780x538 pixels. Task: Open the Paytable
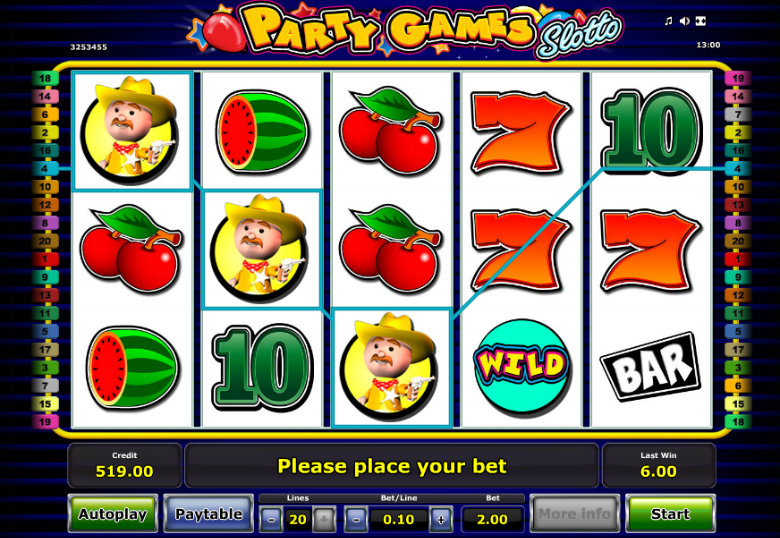point(208,514)
